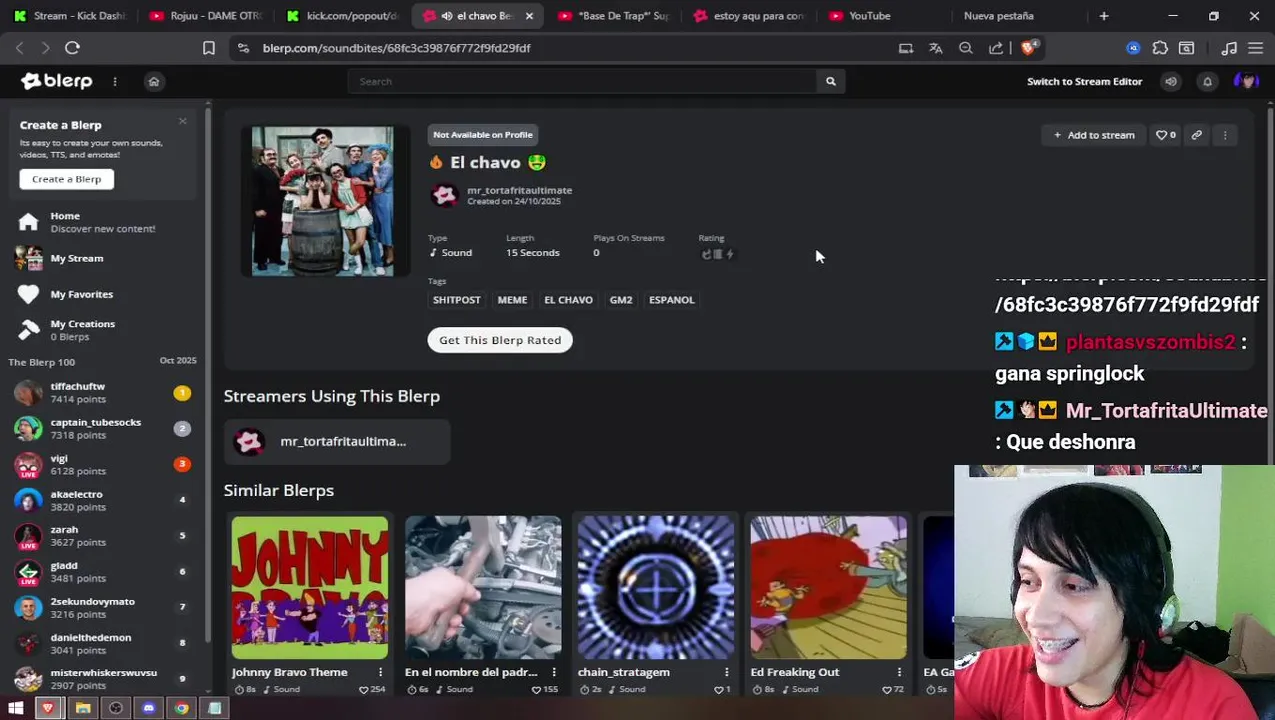The height and width of the screenshot is (720, 1275).
Task: Go to Home in sidebar
Action: pos(101,222)
